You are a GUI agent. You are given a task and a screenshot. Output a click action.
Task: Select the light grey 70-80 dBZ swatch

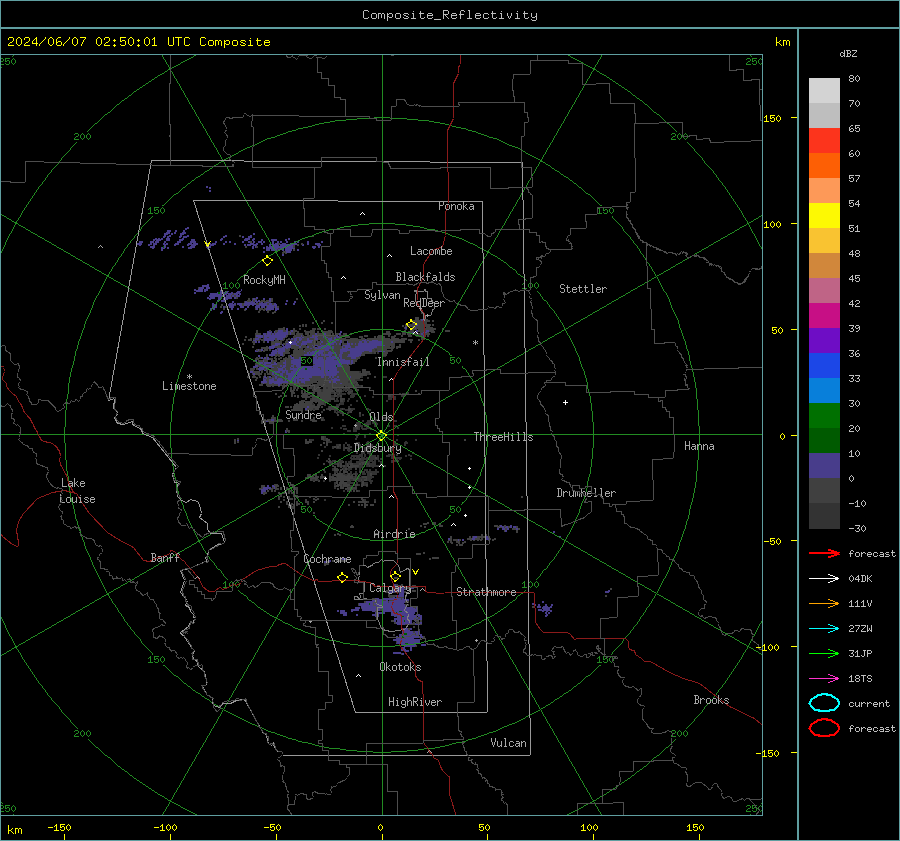[824, 90]
